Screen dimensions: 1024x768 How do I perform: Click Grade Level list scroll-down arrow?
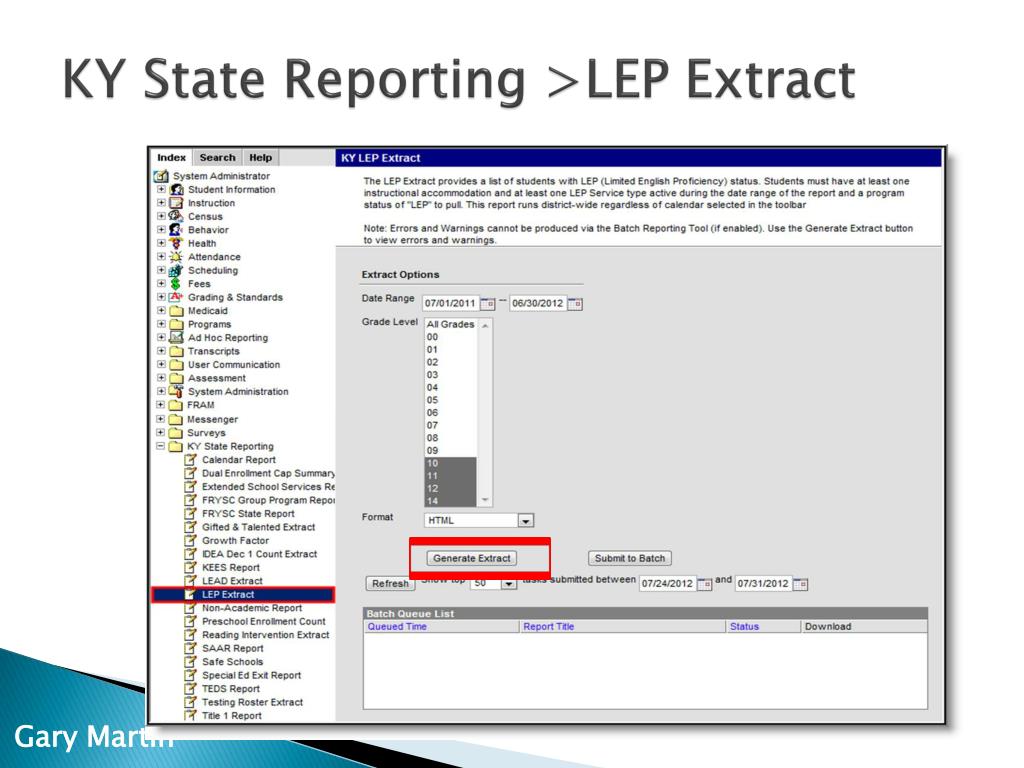pos(485,500)
